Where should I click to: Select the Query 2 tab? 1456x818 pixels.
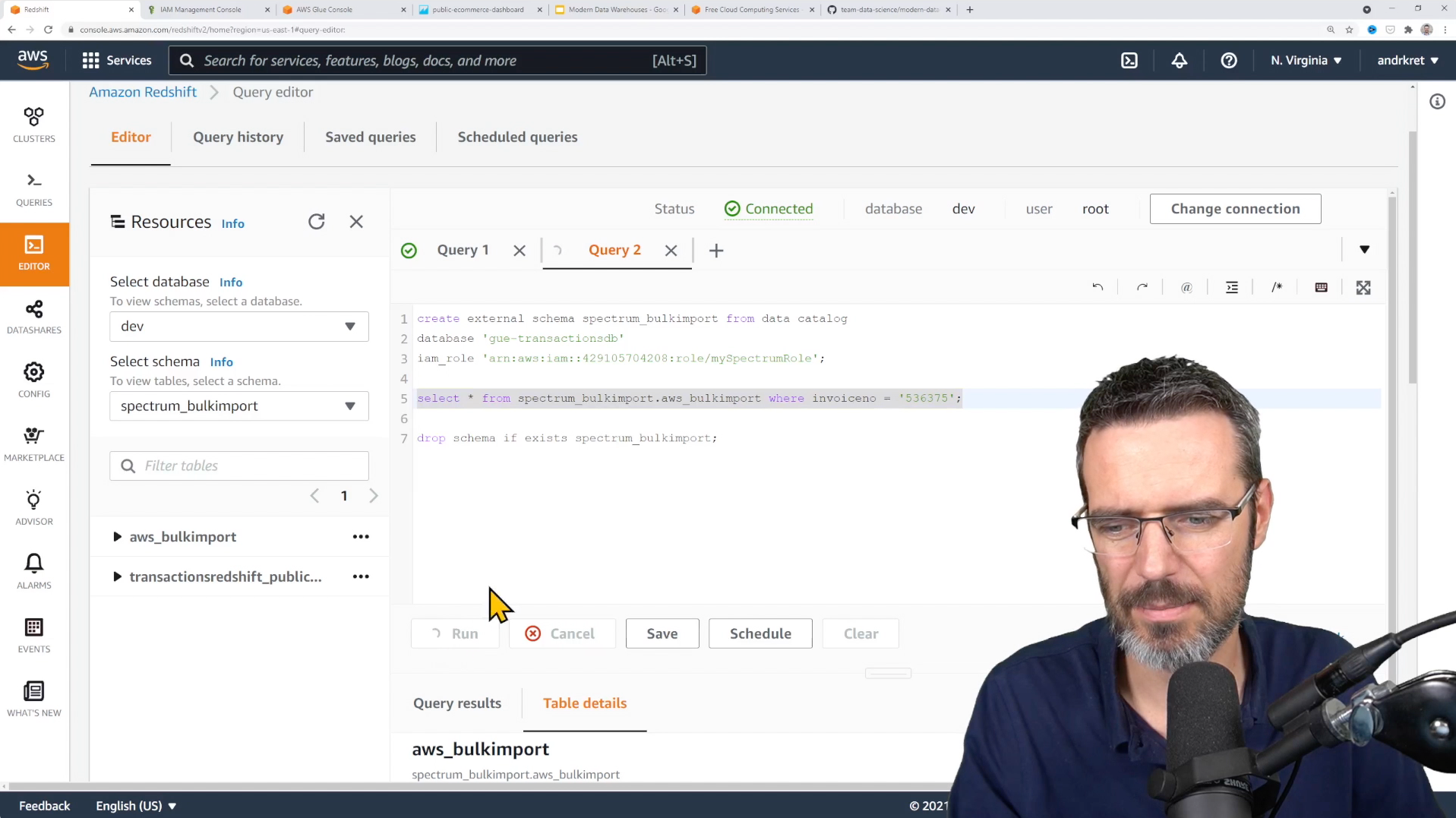[x=614, y=251]
